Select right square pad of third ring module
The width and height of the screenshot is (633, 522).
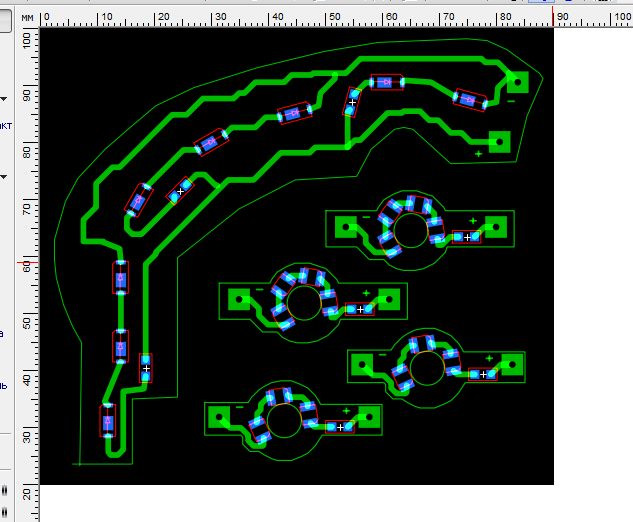[512, 365]
